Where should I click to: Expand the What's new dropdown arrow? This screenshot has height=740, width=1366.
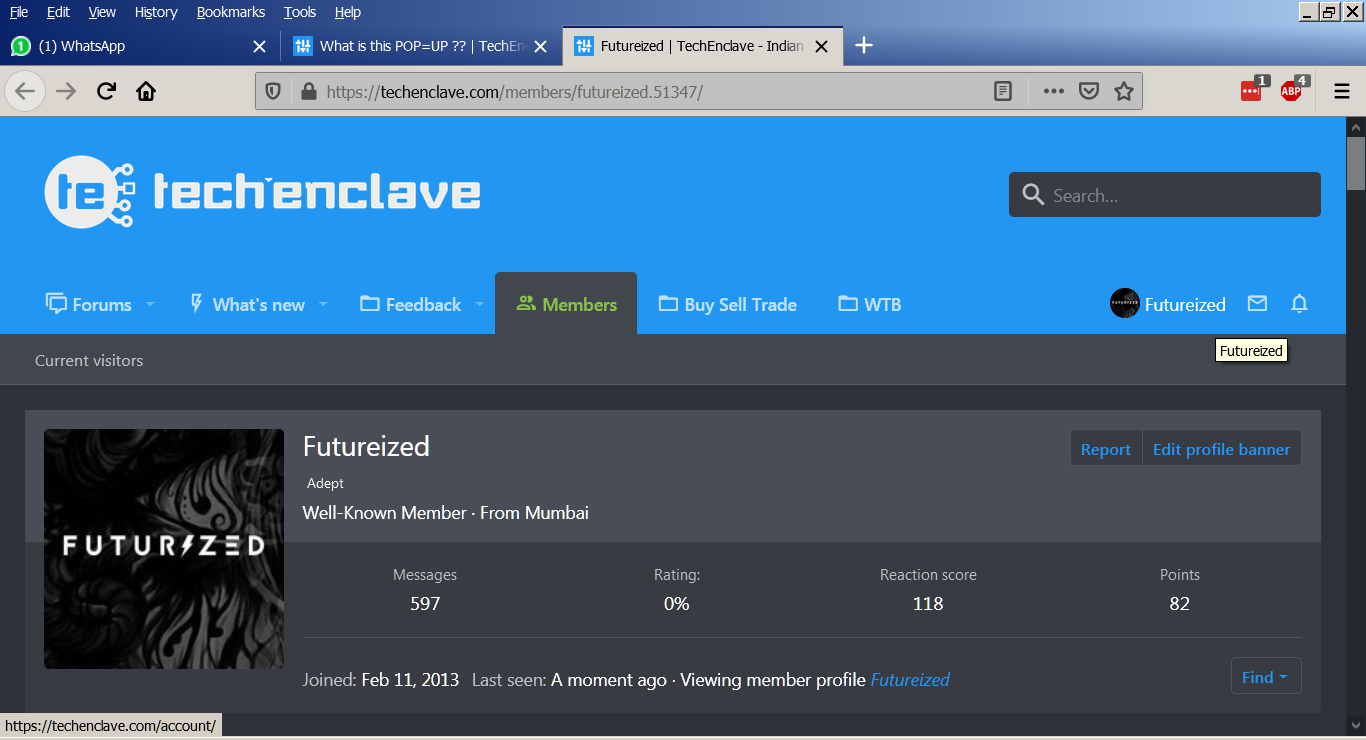click(323, 304)
